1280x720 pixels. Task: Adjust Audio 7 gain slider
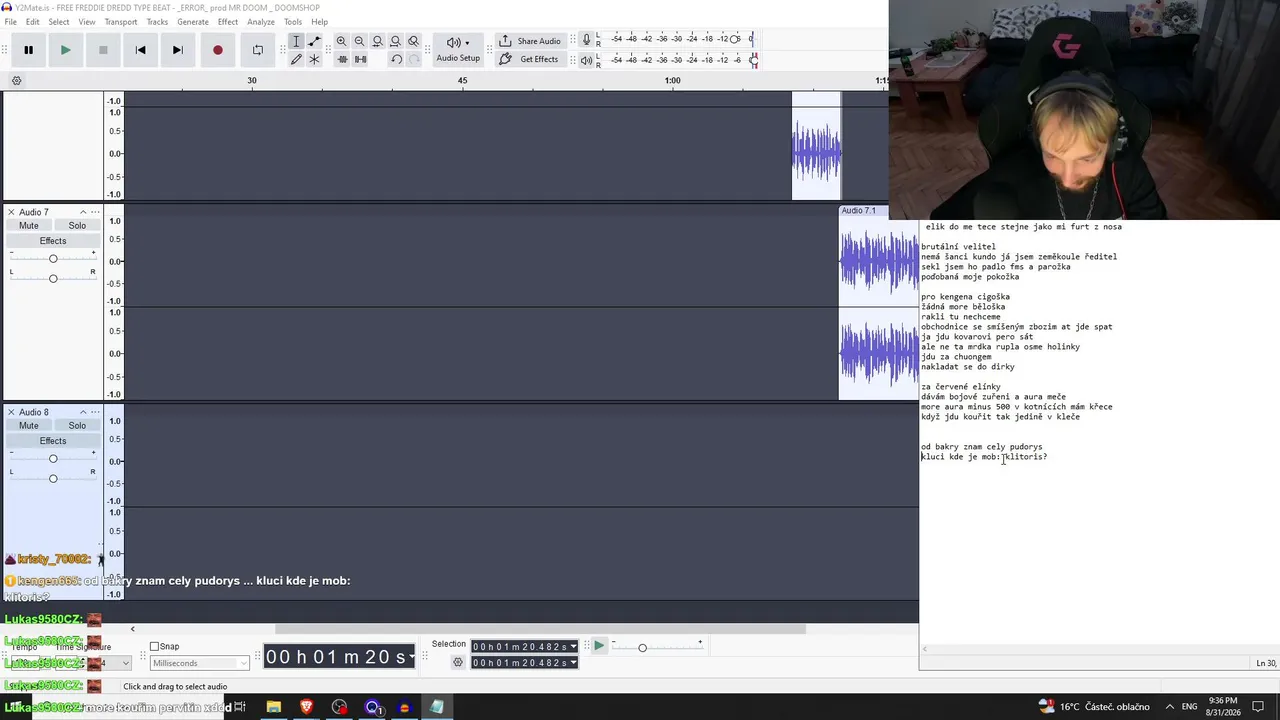point(53,259)
